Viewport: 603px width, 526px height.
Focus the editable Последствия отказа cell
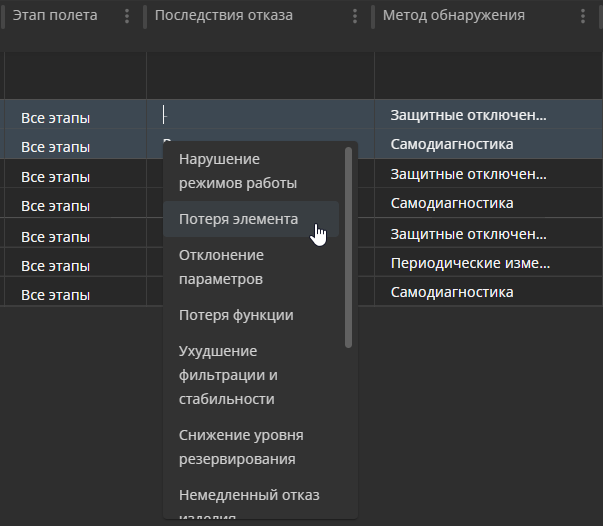click(260, 115)
